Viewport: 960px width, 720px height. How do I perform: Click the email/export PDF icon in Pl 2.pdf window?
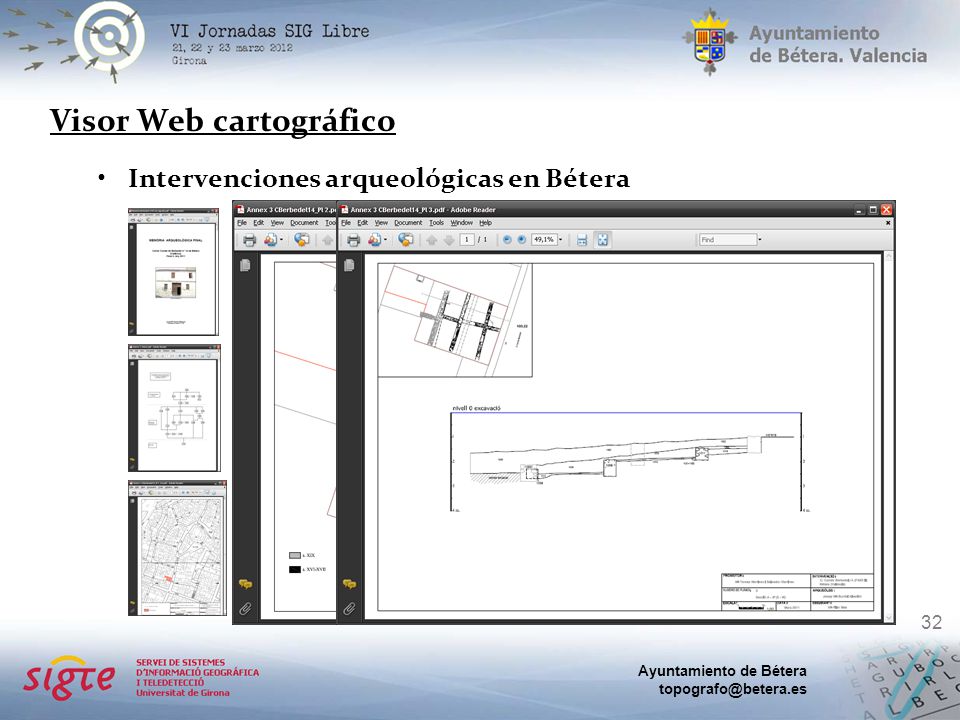tap(270, 240)
